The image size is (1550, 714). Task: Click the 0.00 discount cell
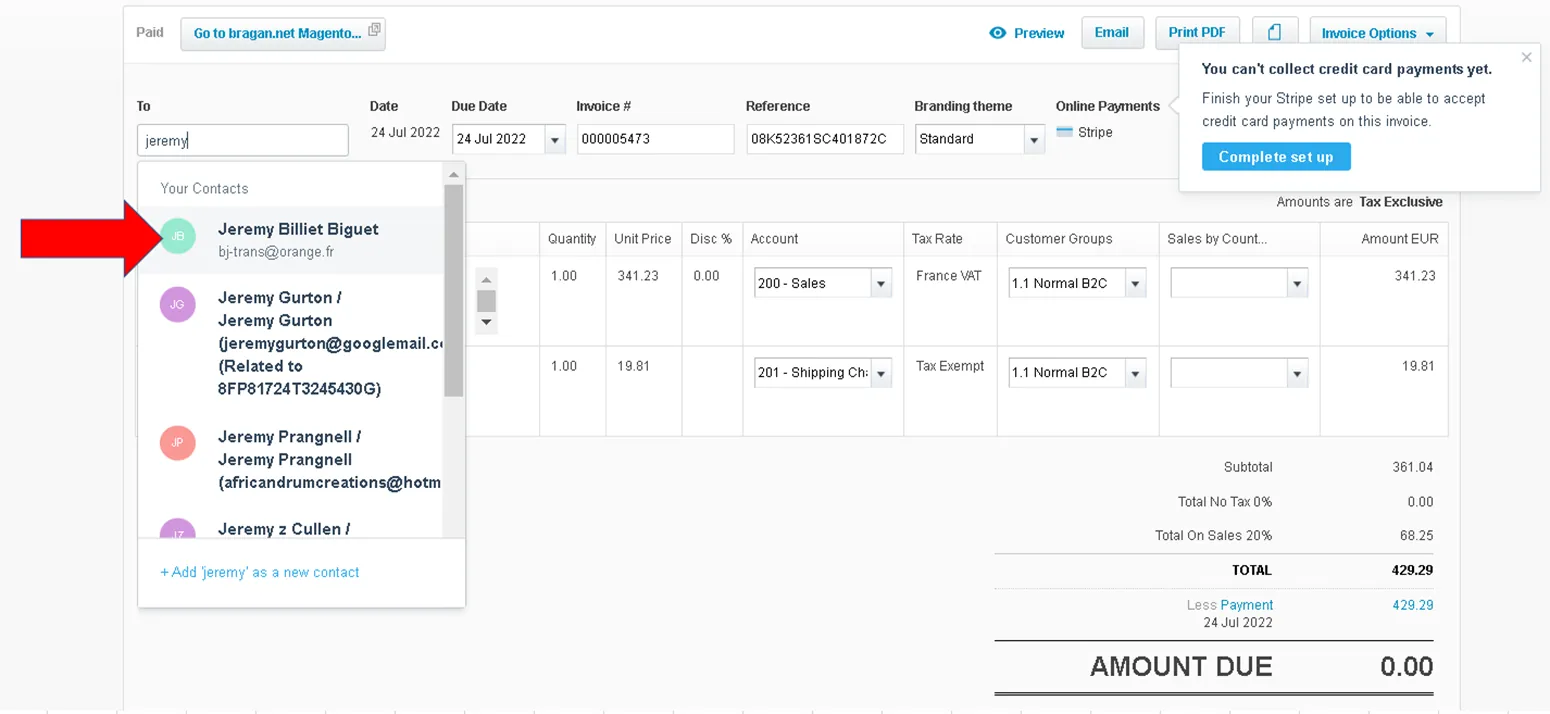pyautogui.click(x=712, y=301)
